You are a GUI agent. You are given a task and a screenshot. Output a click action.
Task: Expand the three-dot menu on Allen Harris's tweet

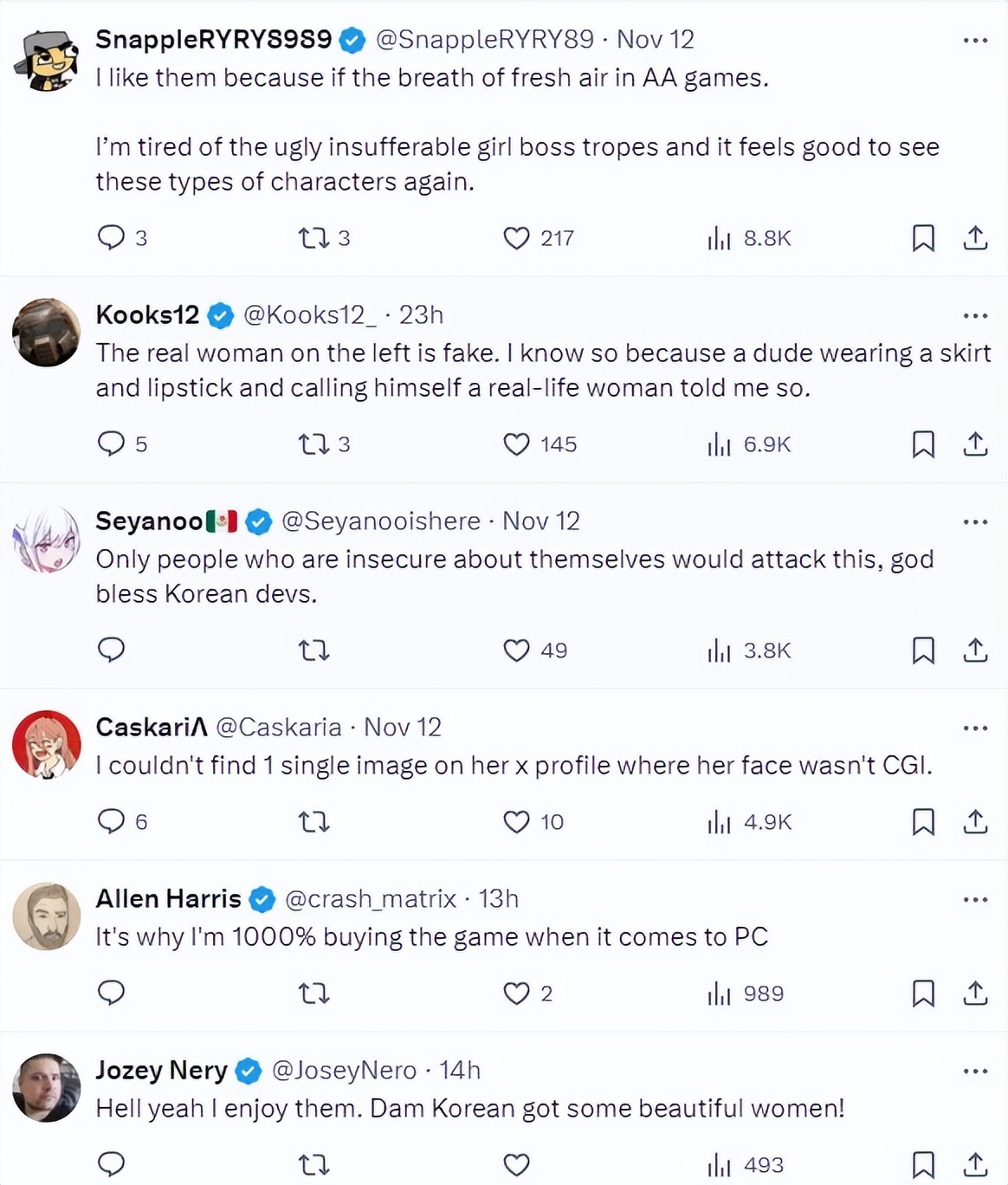[975, 899]
